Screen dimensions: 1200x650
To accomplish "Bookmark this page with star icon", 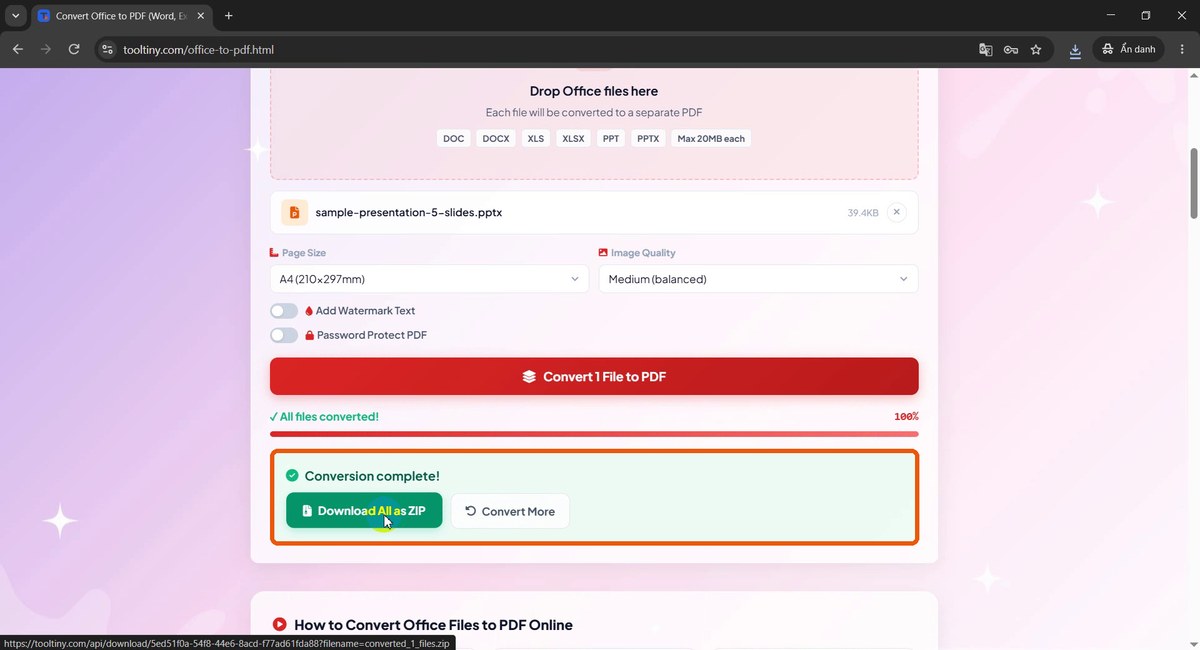I will (1036, 49).
